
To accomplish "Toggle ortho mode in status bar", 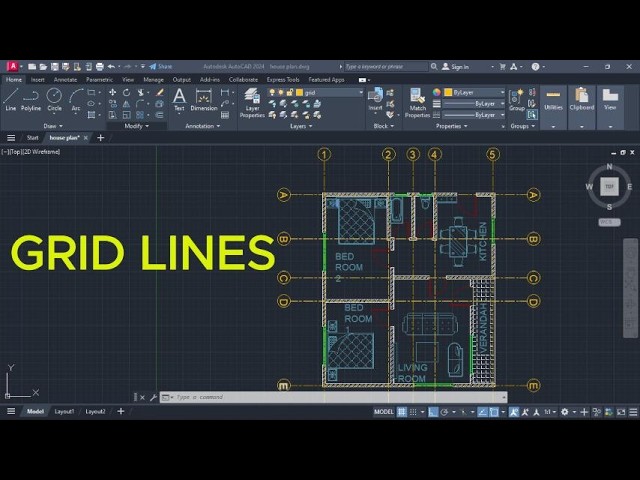I will [x=433, y=412].
